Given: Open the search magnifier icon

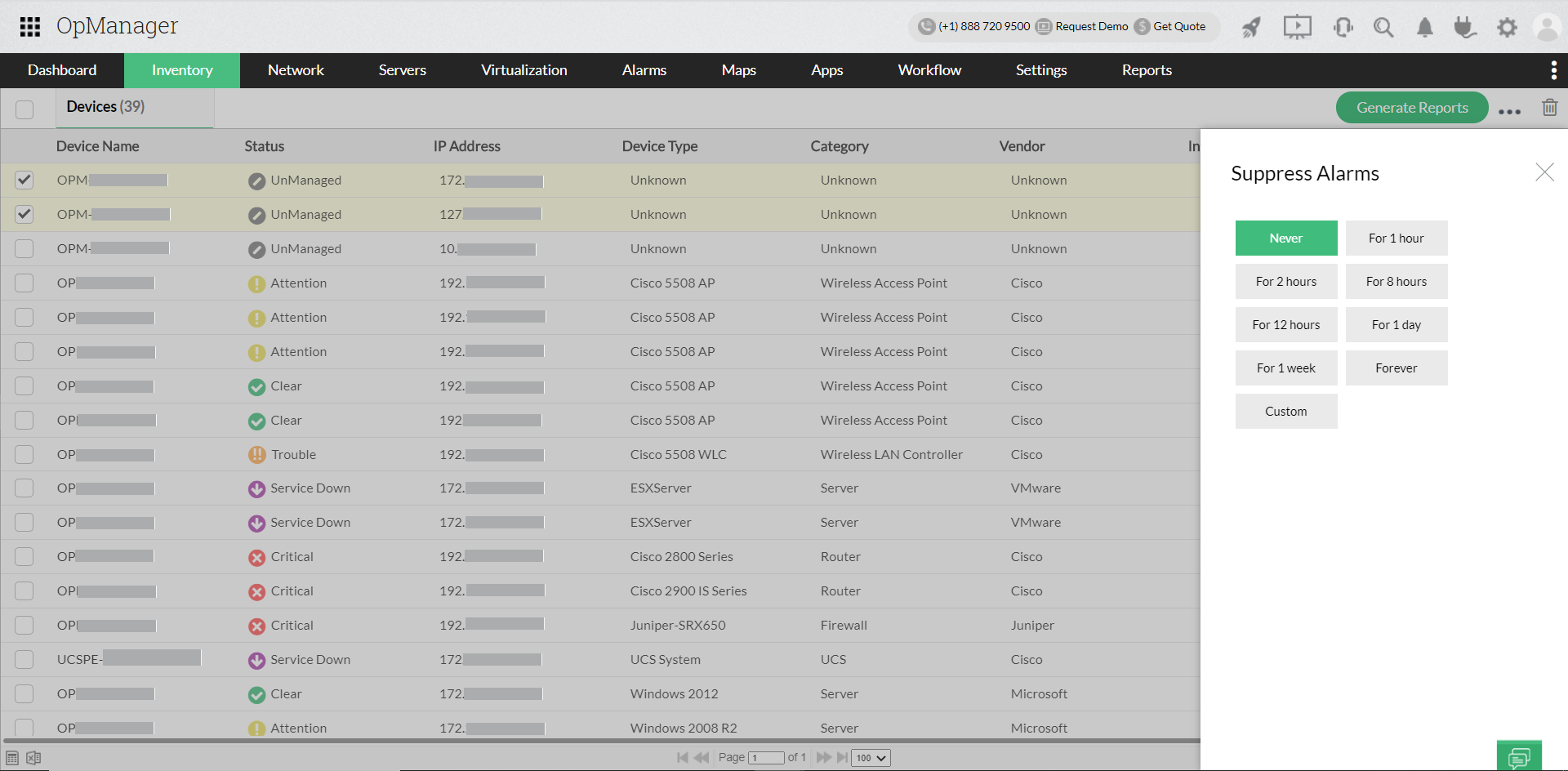Looking at the screenshot, I should point(1383,28).
